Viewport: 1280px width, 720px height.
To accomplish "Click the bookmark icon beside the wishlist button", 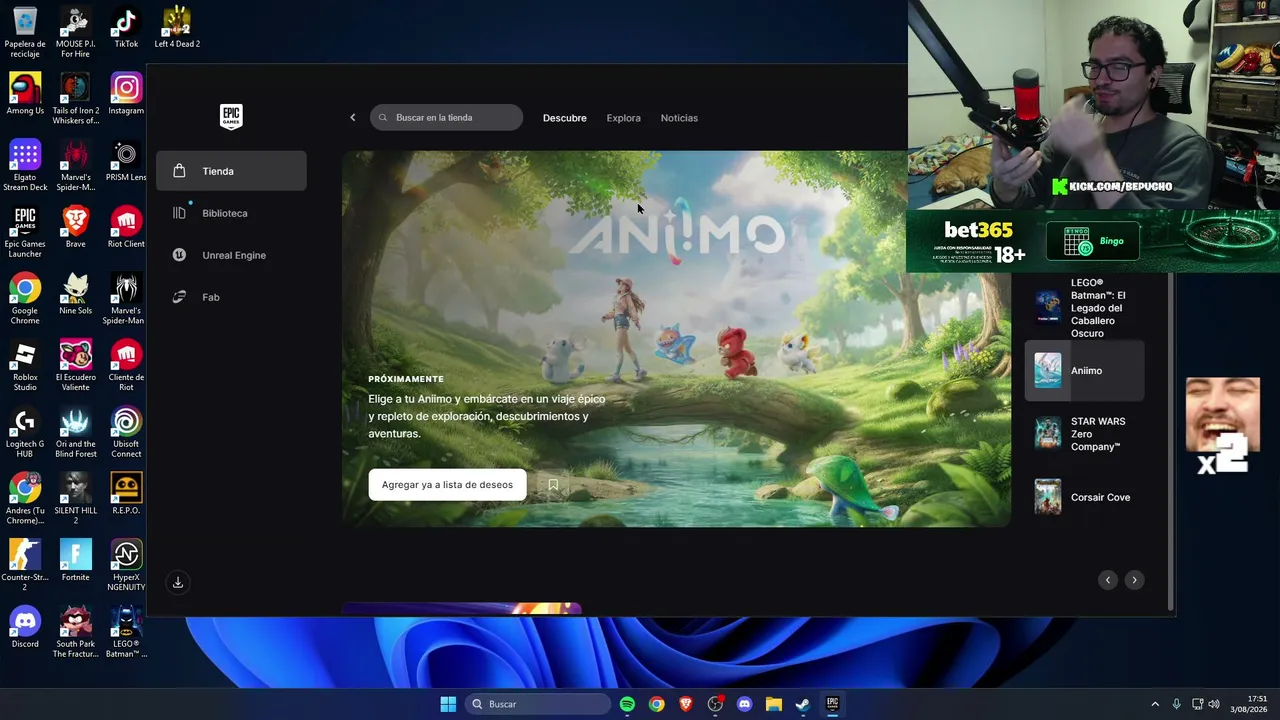I will point(553,485).
